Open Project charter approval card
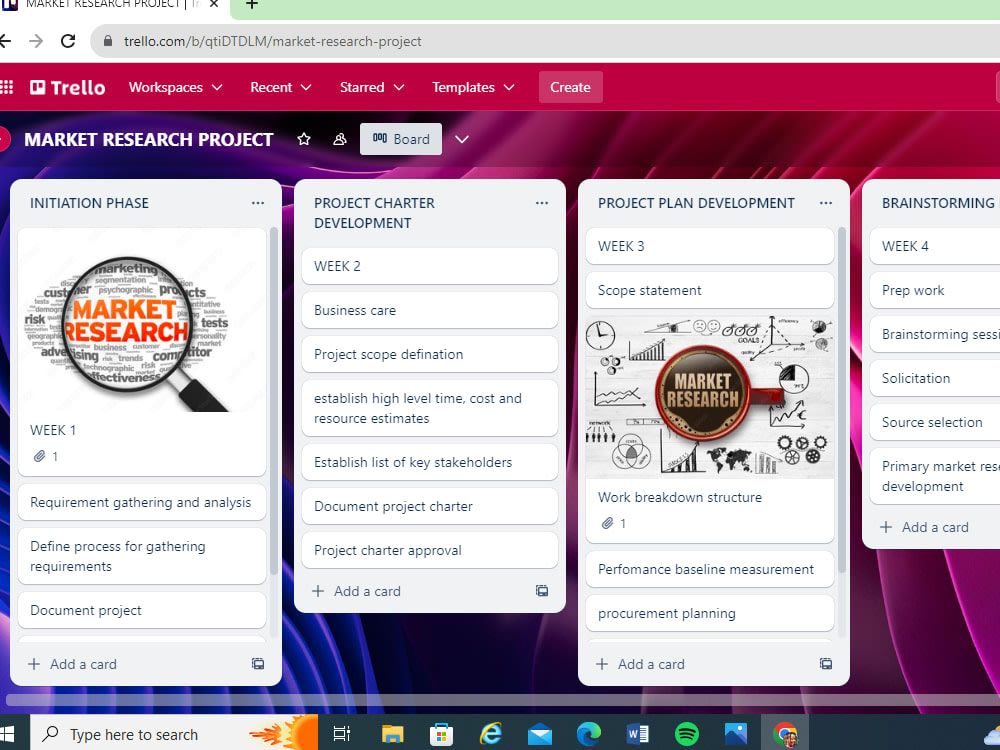Screen dimensions: 1000x750 coord(430,550)
